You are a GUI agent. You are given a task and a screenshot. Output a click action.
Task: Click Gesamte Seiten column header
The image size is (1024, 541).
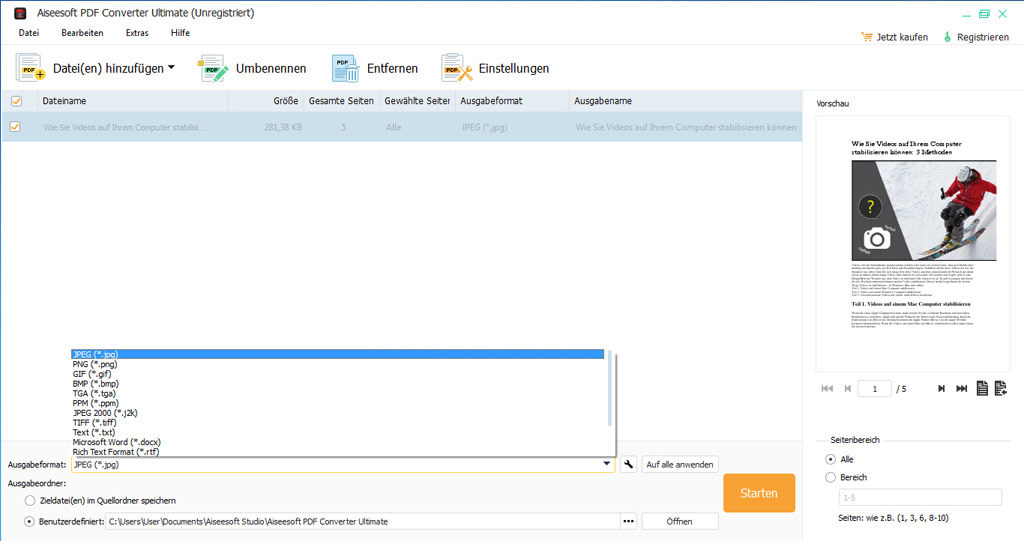342,101
